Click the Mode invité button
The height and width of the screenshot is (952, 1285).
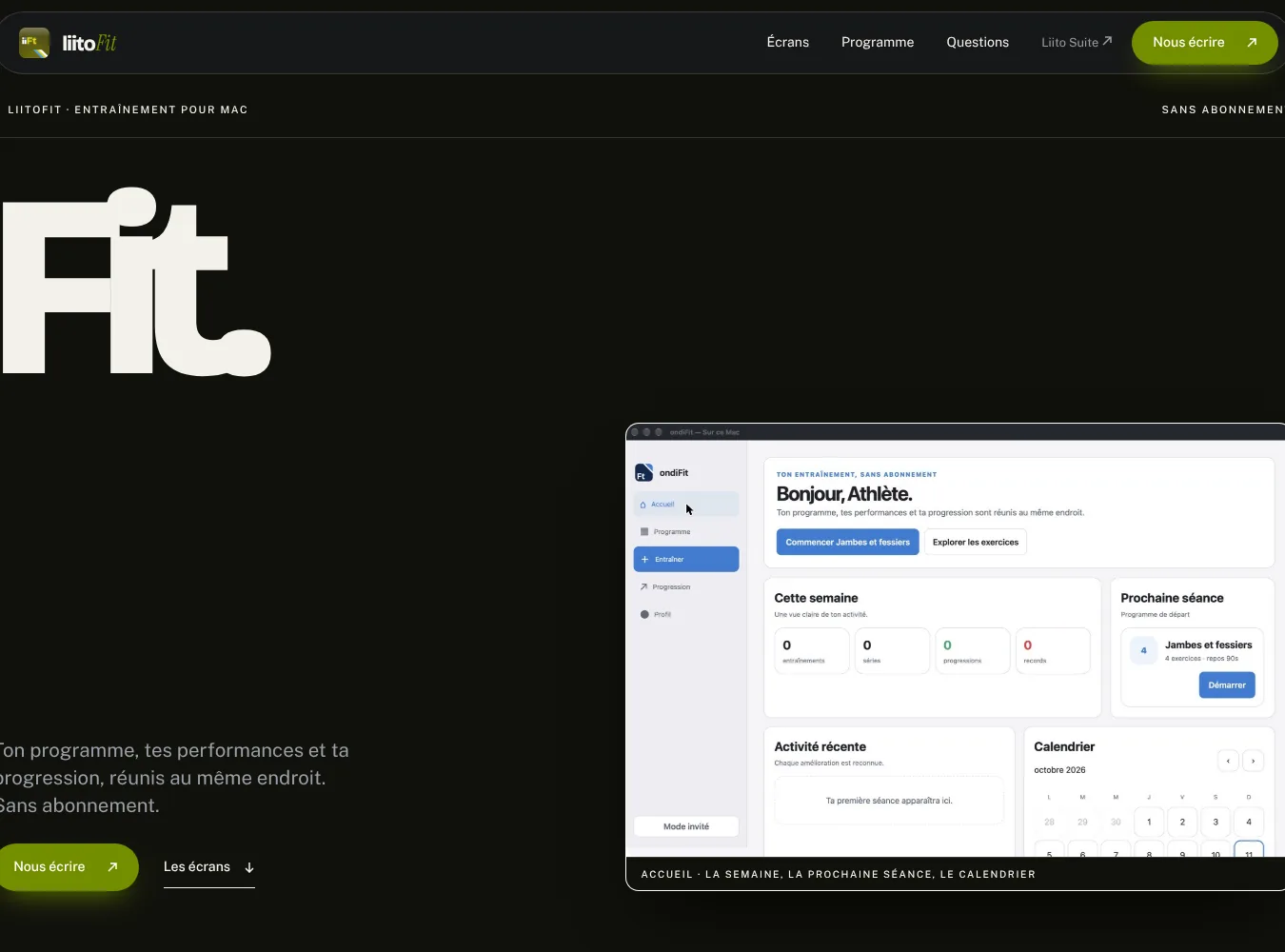coord(686,826)
